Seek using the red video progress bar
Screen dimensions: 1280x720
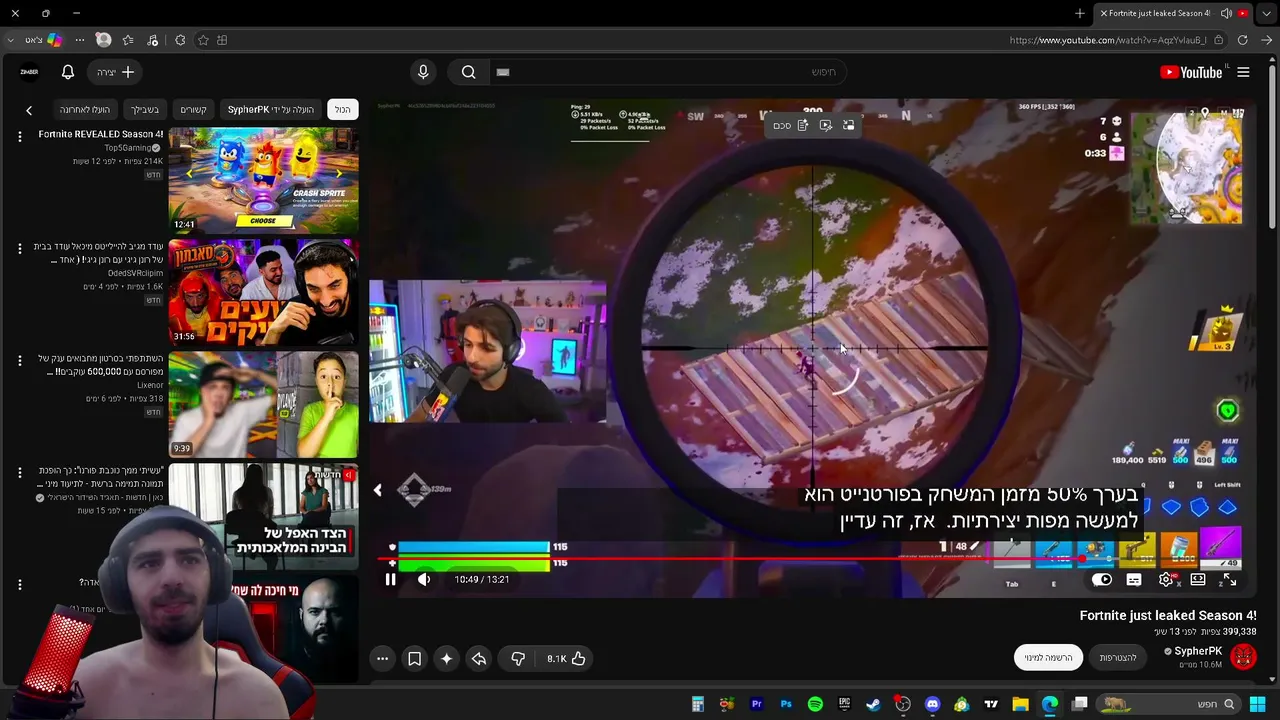(x=815, y=561)
